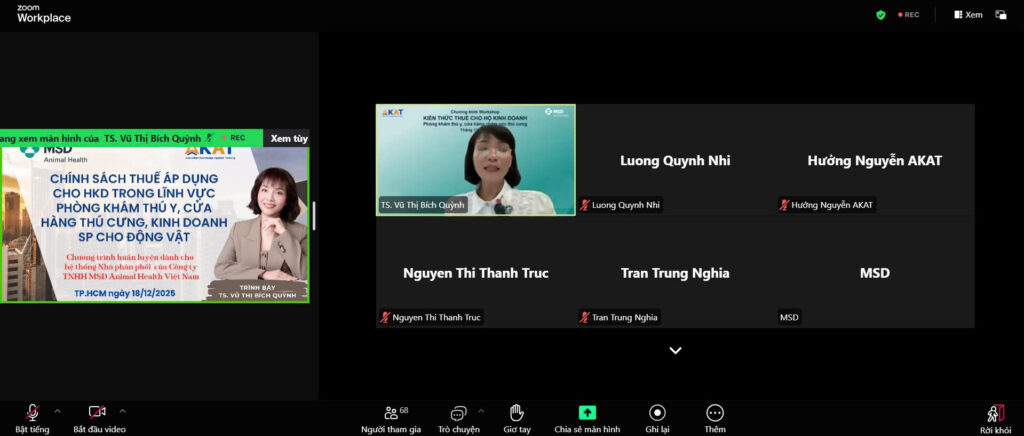The image size is (1024, 436).
Task: Open the Thêm more options menu
Action: pyautogui.click(x=715, y=416)
